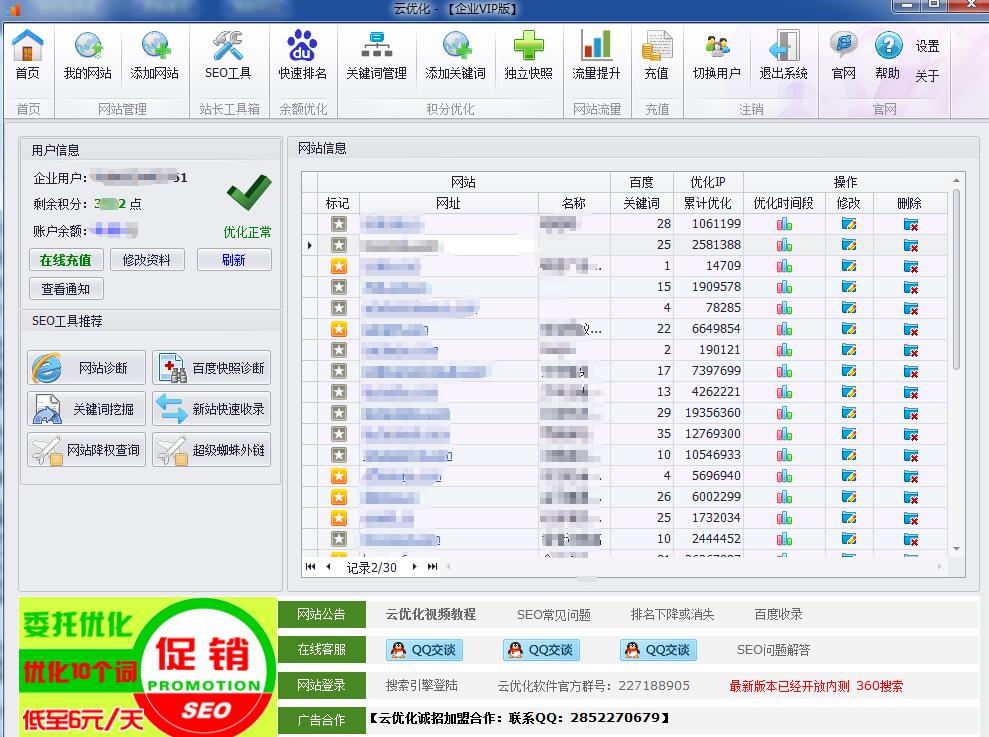989x737 pixels.
Task: Click scrollbar down arrow in website table
Action: pos(956,549)
